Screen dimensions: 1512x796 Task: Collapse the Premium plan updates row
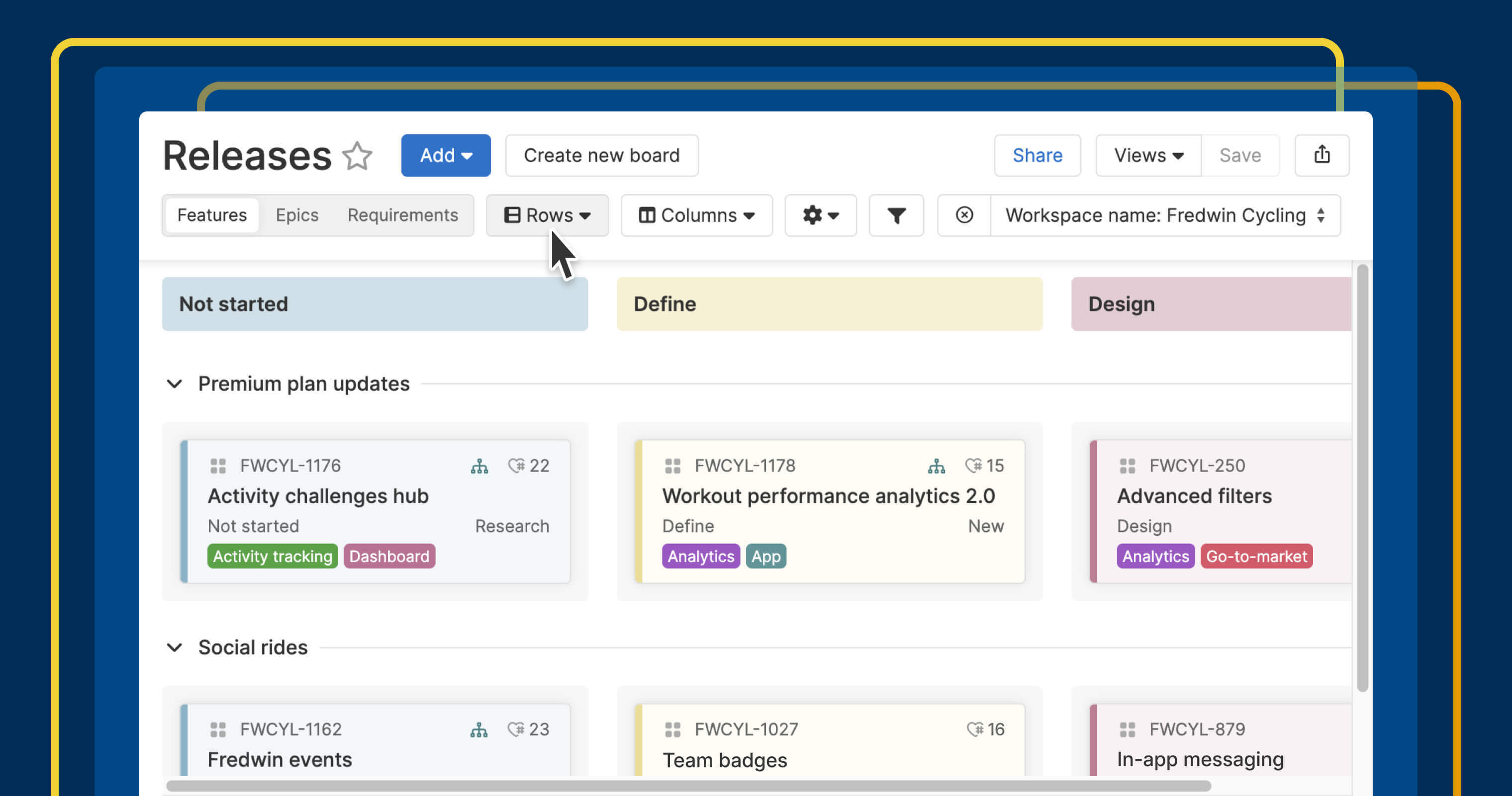(174, 384)
